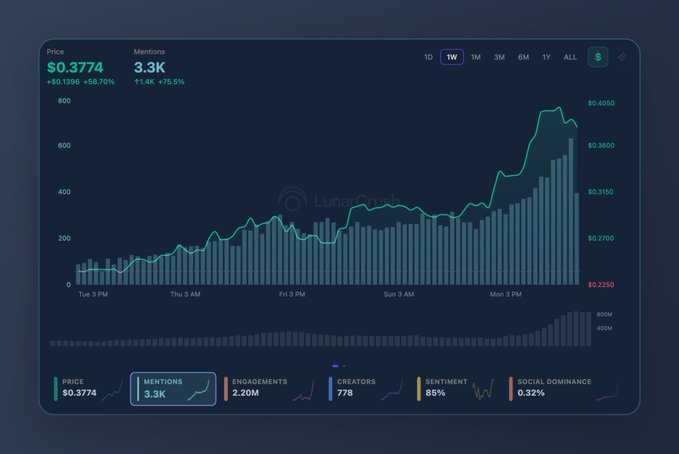Click the Tue 3 PM axis label
This screenshot has width=679, height=454.
click(x=93, y=294)
